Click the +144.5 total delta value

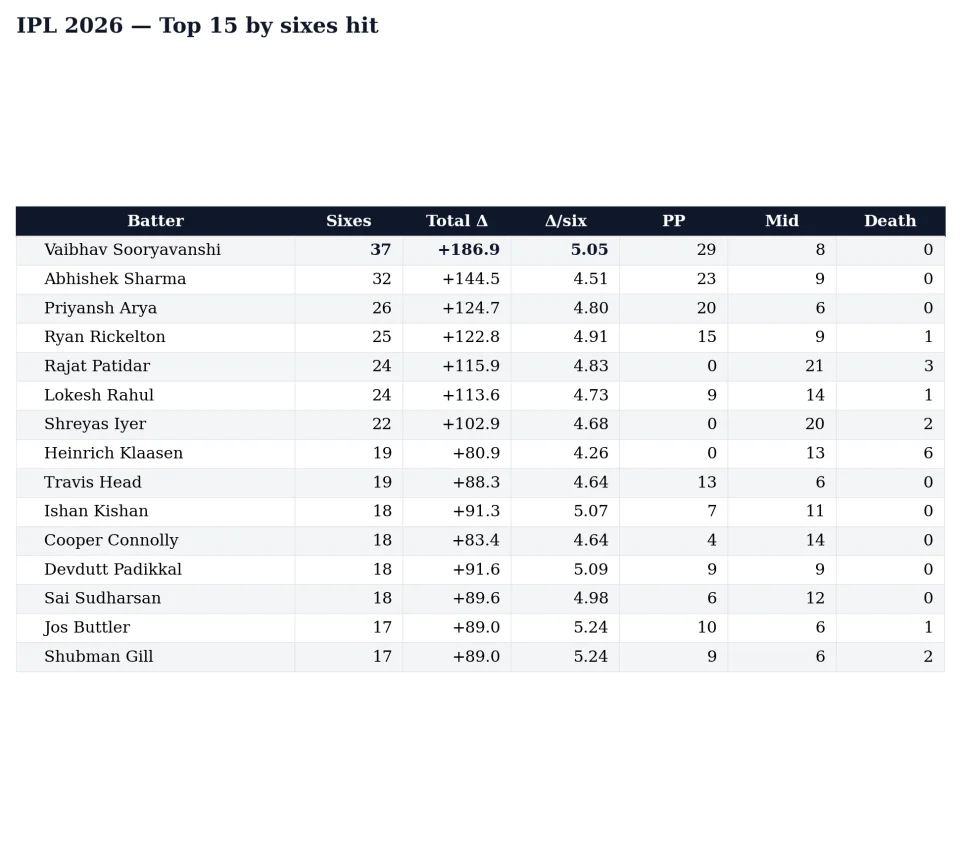point(471,279)
